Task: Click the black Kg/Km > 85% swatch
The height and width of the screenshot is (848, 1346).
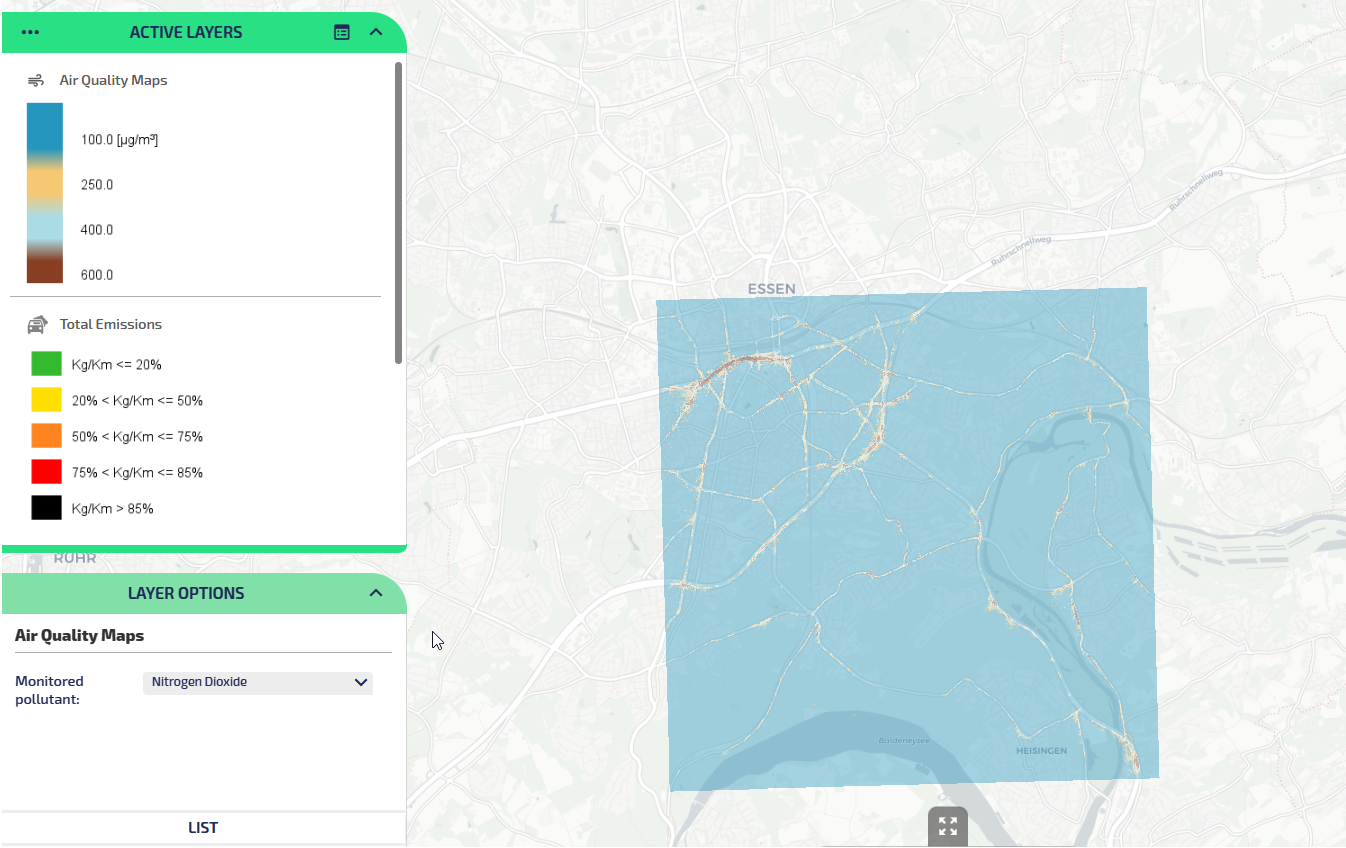Action: (x=46, y=508)
